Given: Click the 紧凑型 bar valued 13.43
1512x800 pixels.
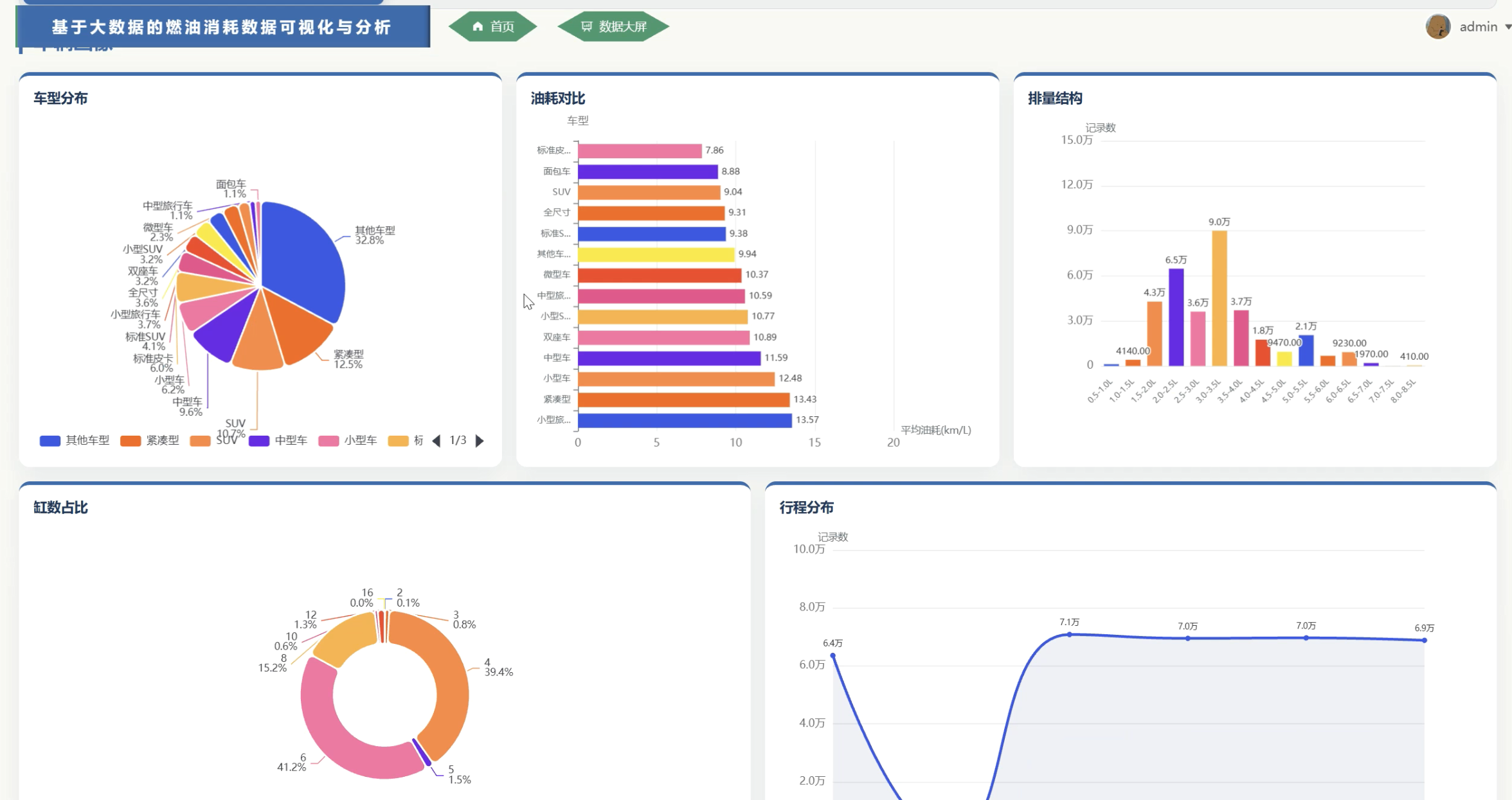Looking at the screenshot, I should pyautogui.click(x=683, y=400).
